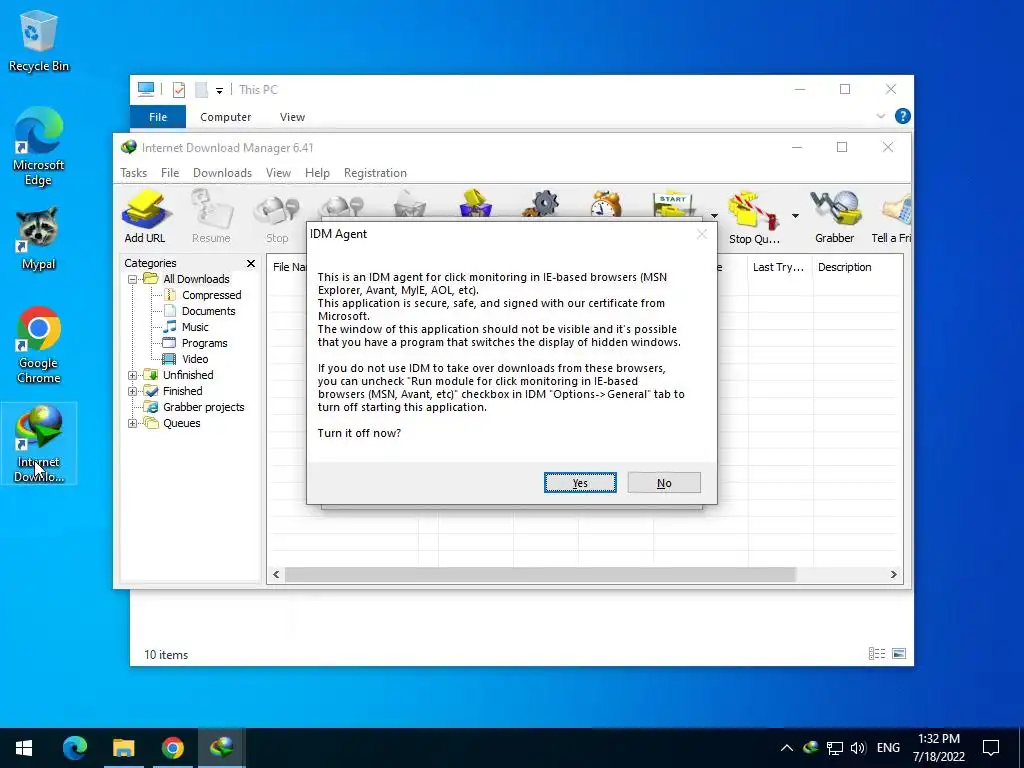Open the Computer tab in This PC
The image size is (1024, 768).
click(x=225, y=117)
